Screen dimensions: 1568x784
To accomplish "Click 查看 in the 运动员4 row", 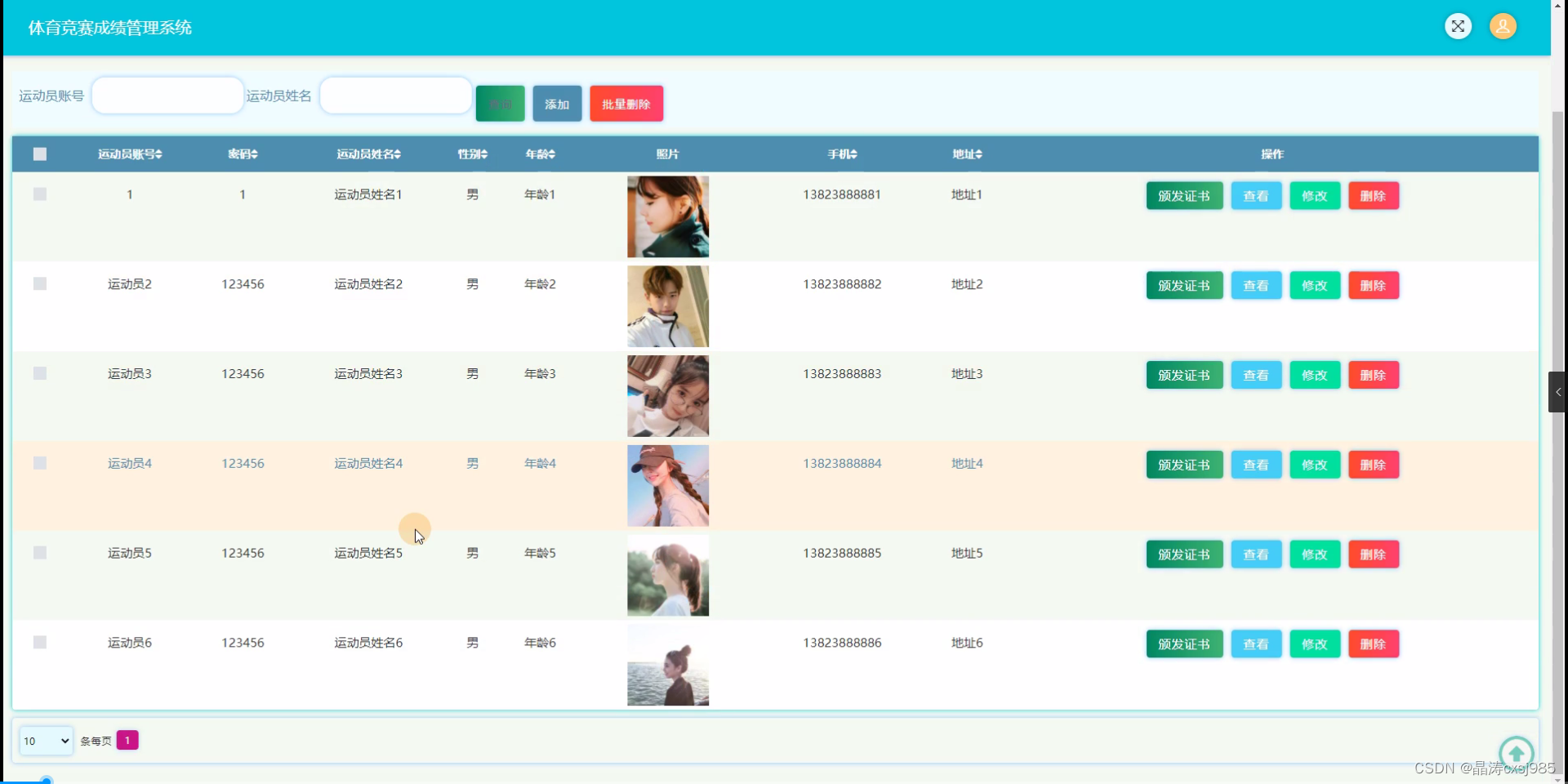I will point(1256,465).
